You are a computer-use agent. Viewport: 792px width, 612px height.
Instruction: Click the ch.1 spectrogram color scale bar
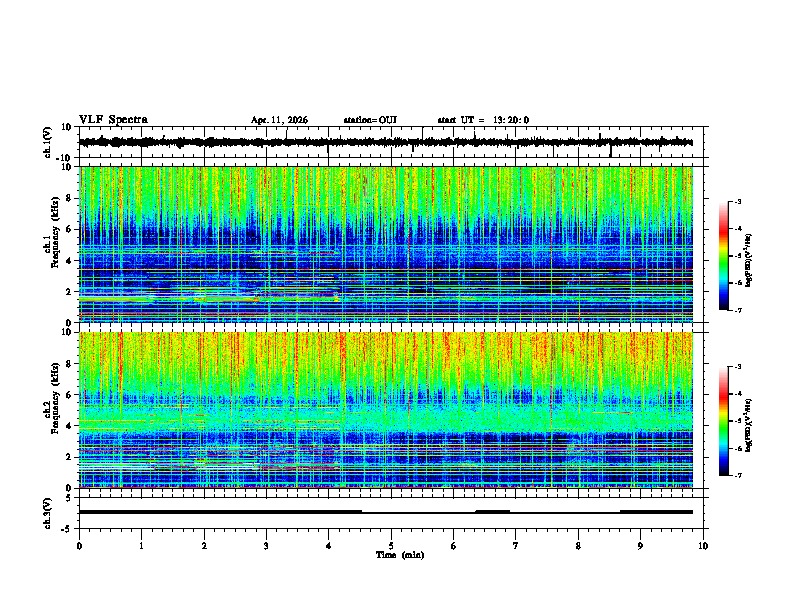coord(723,255)
